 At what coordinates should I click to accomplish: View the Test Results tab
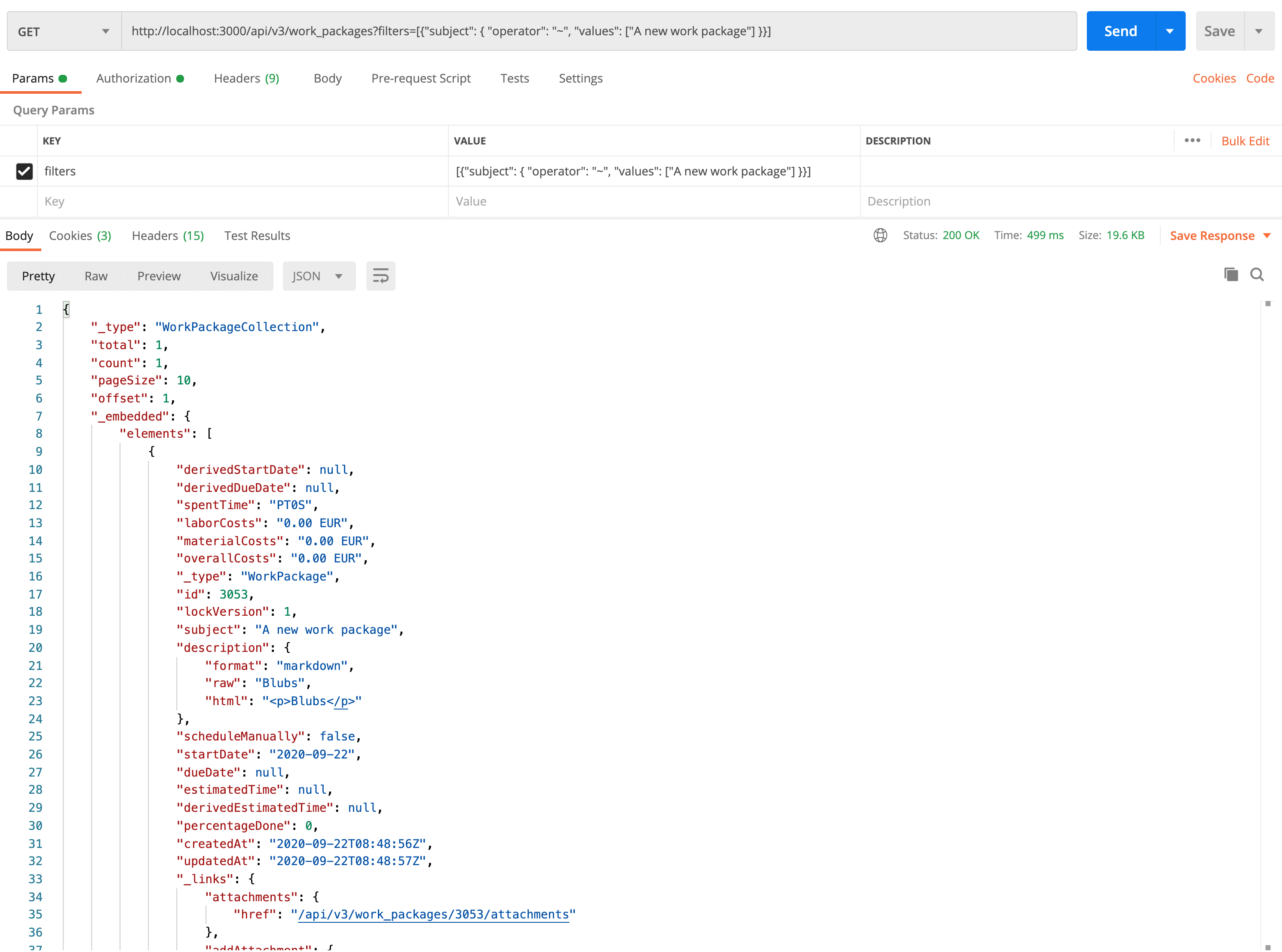tap(257, 235)
